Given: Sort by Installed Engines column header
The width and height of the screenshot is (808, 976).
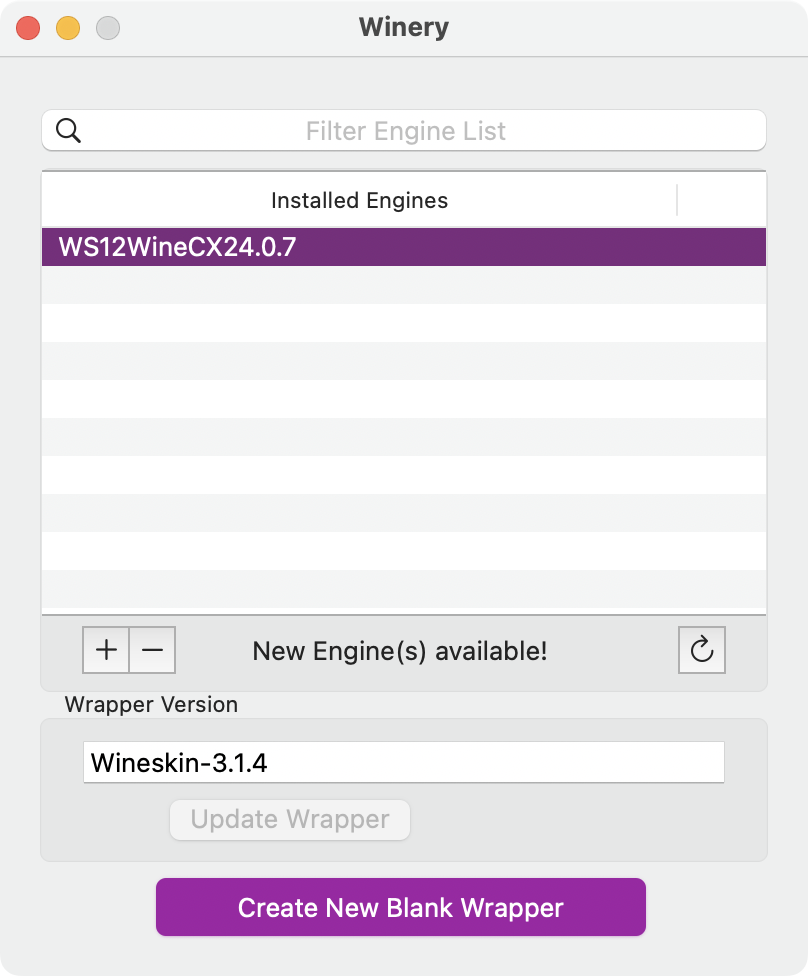Looking at the screenshot, I should point(359,200).
